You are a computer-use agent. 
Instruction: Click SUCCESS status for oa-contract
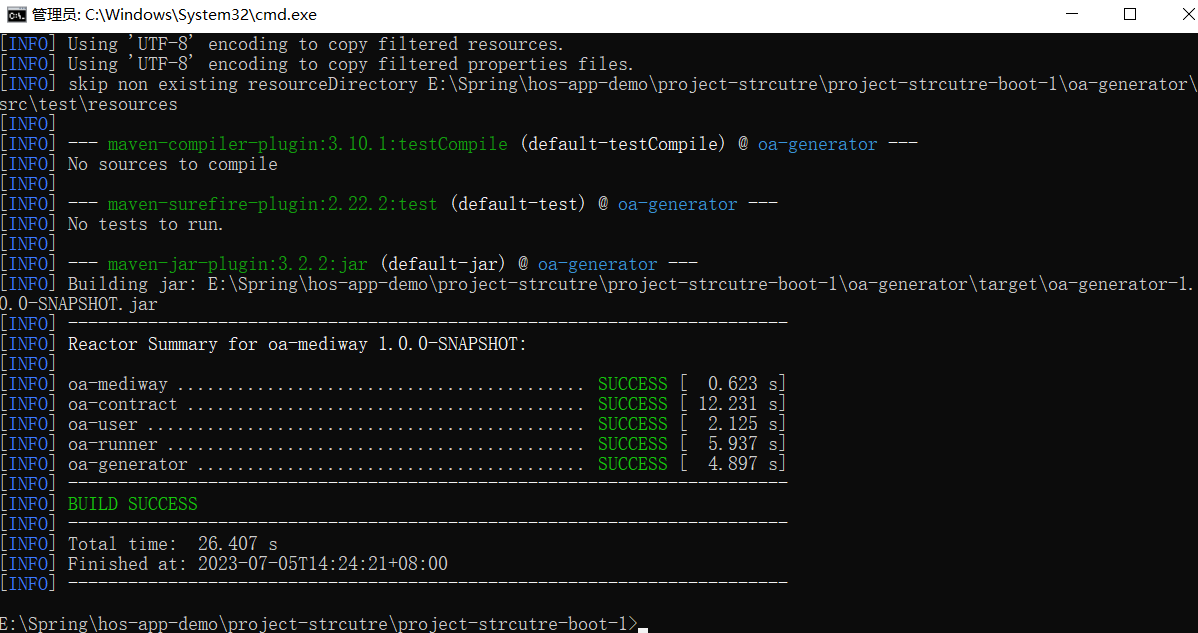(x=632, y=404)
